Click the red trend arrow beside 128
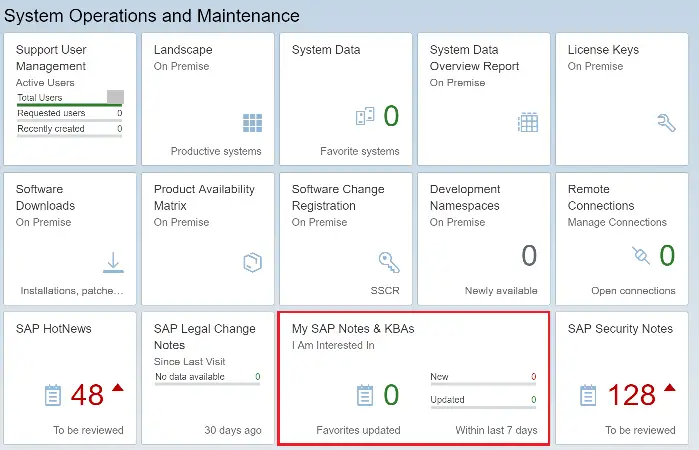Screen dimensions: 699x450 click(x=670, y=388)
